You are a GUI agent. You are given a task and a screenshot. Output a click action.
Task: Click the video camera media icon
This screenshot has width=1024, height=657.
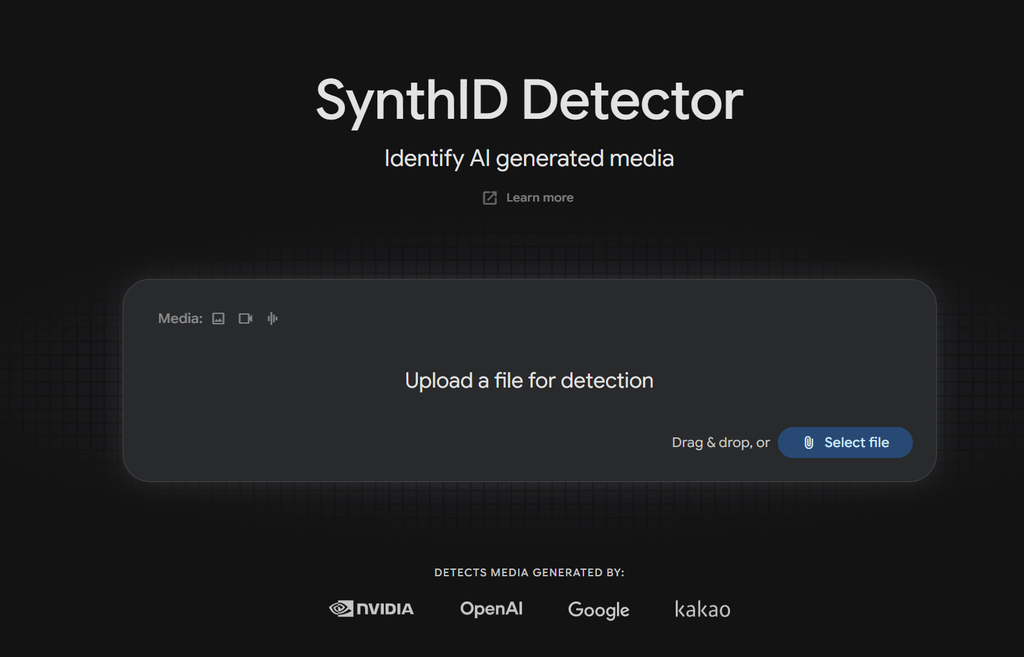click(x=246, y=319)
